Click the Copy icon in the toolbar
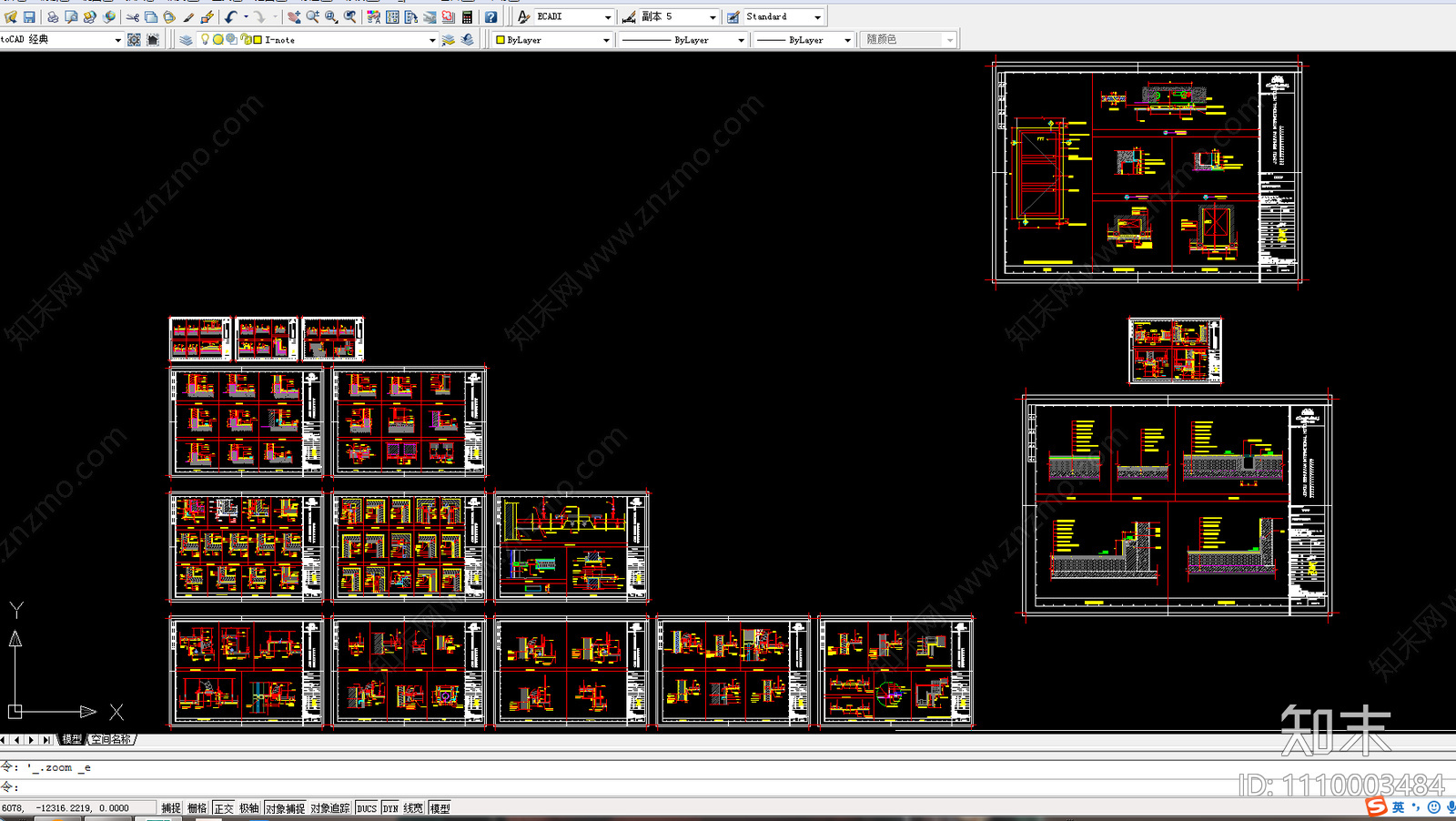 point(151,16)
